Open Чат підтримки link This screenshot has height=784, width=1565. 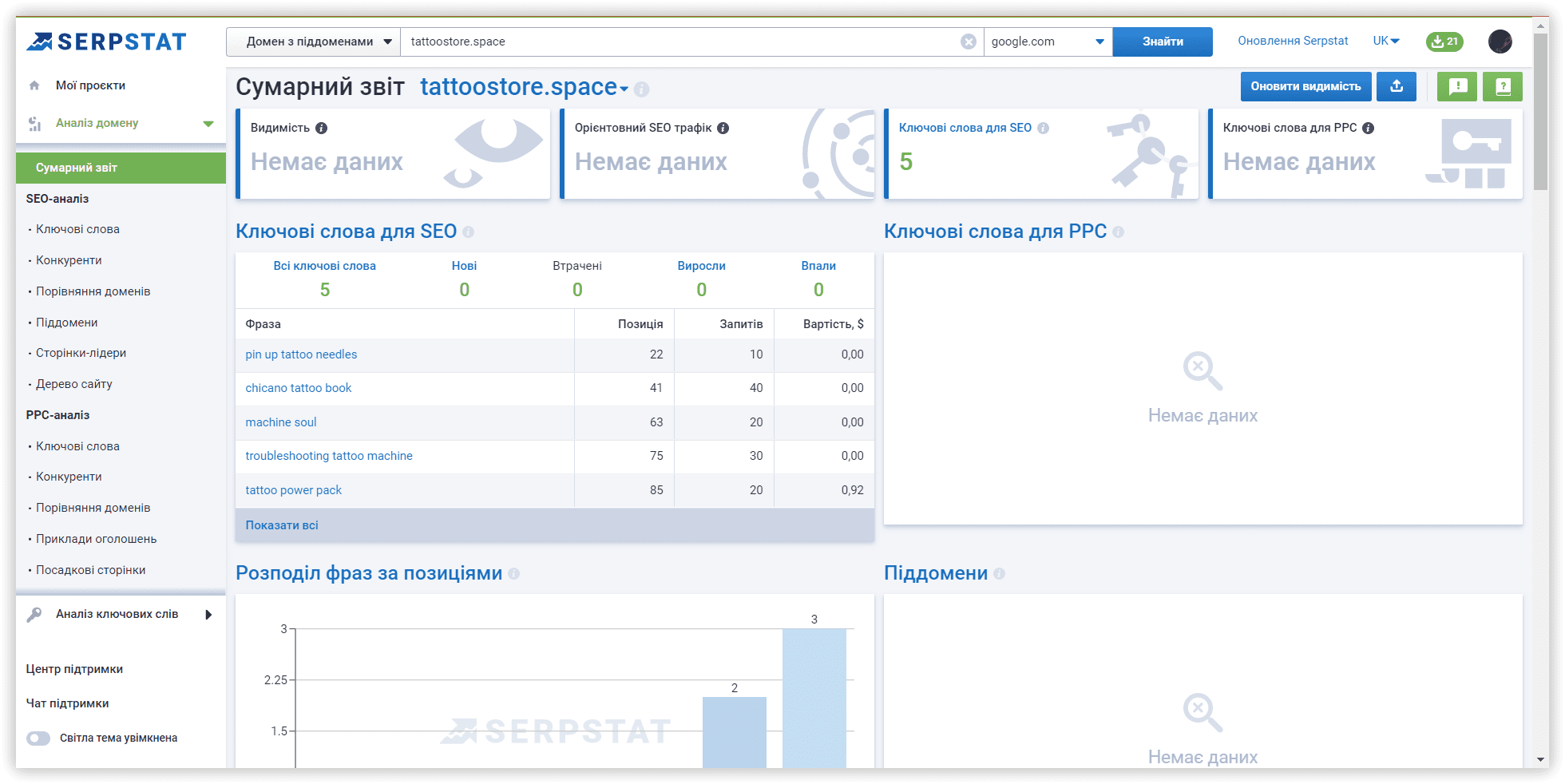click(67, 703)
